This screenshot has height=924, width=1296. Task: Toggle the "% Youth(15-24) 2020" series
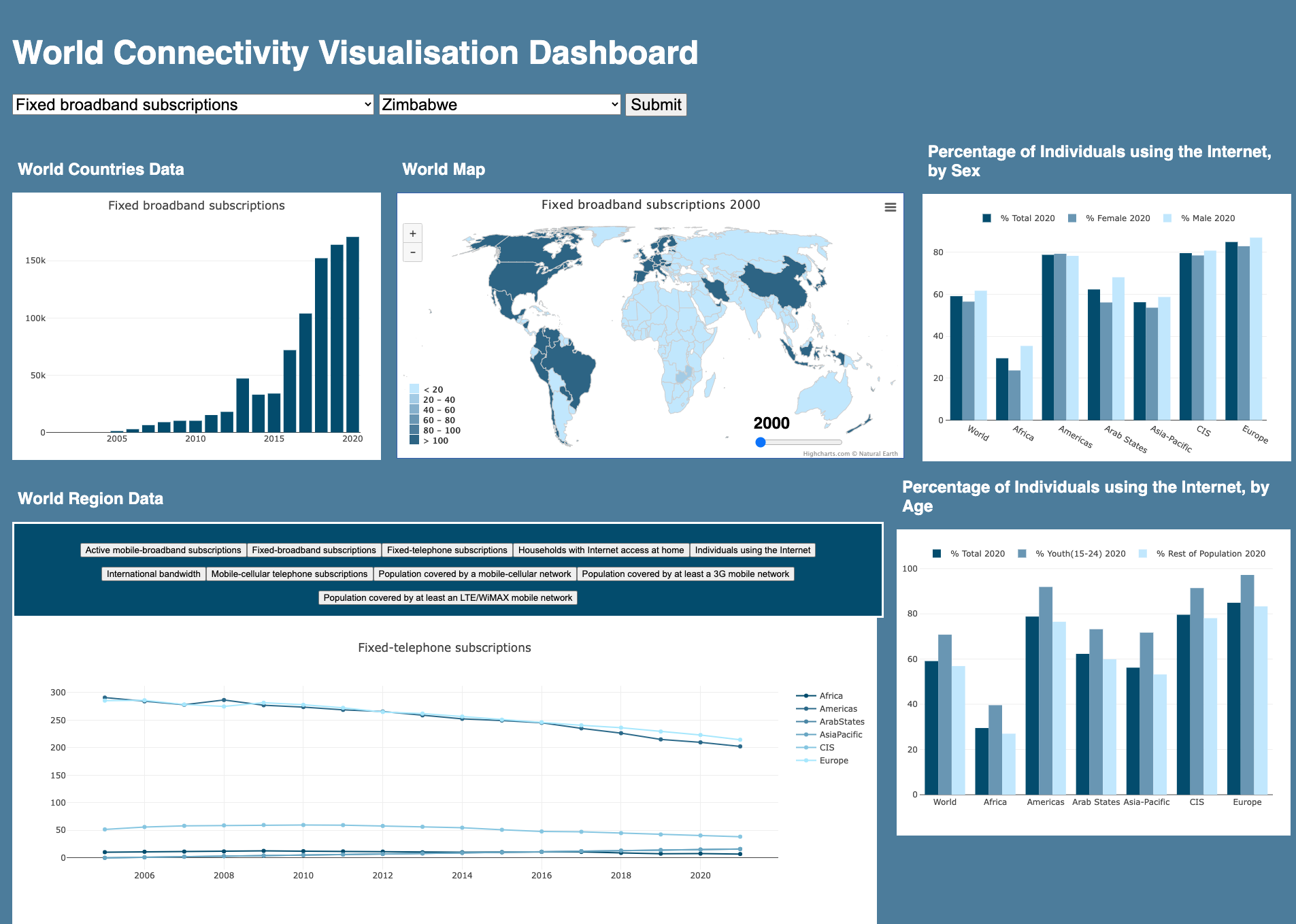coord(1080,553)
